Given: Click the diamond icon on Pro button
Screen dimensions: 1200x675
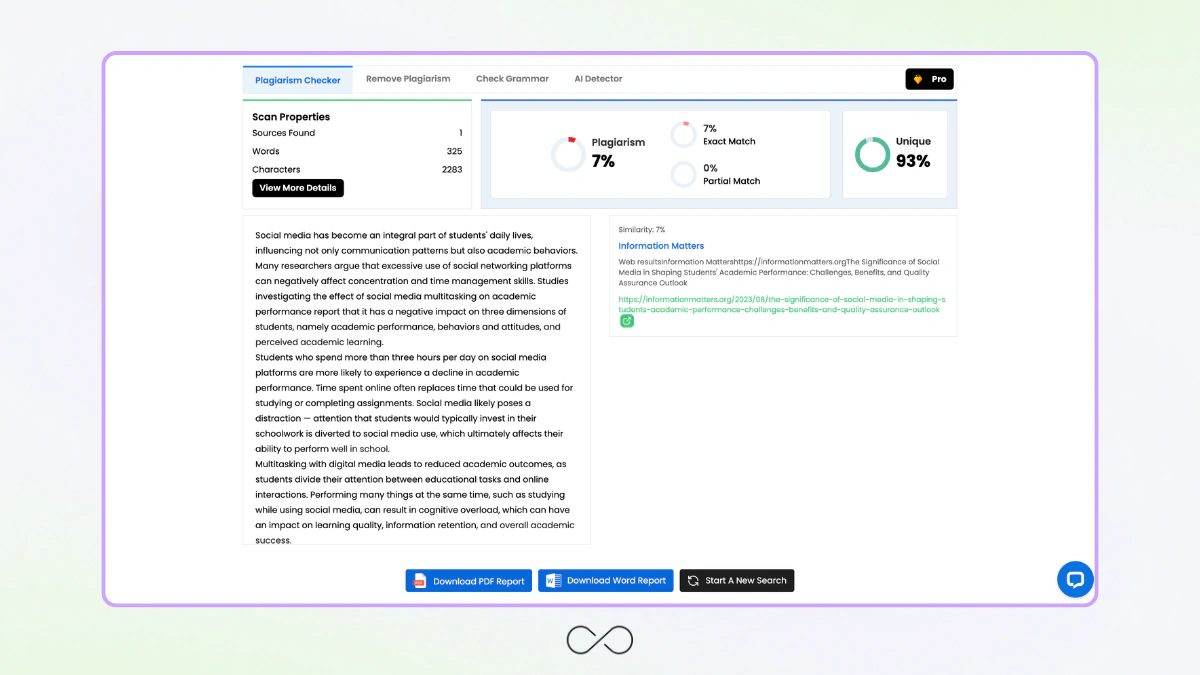Looking at the screenshot, I should tap(918, 79).
